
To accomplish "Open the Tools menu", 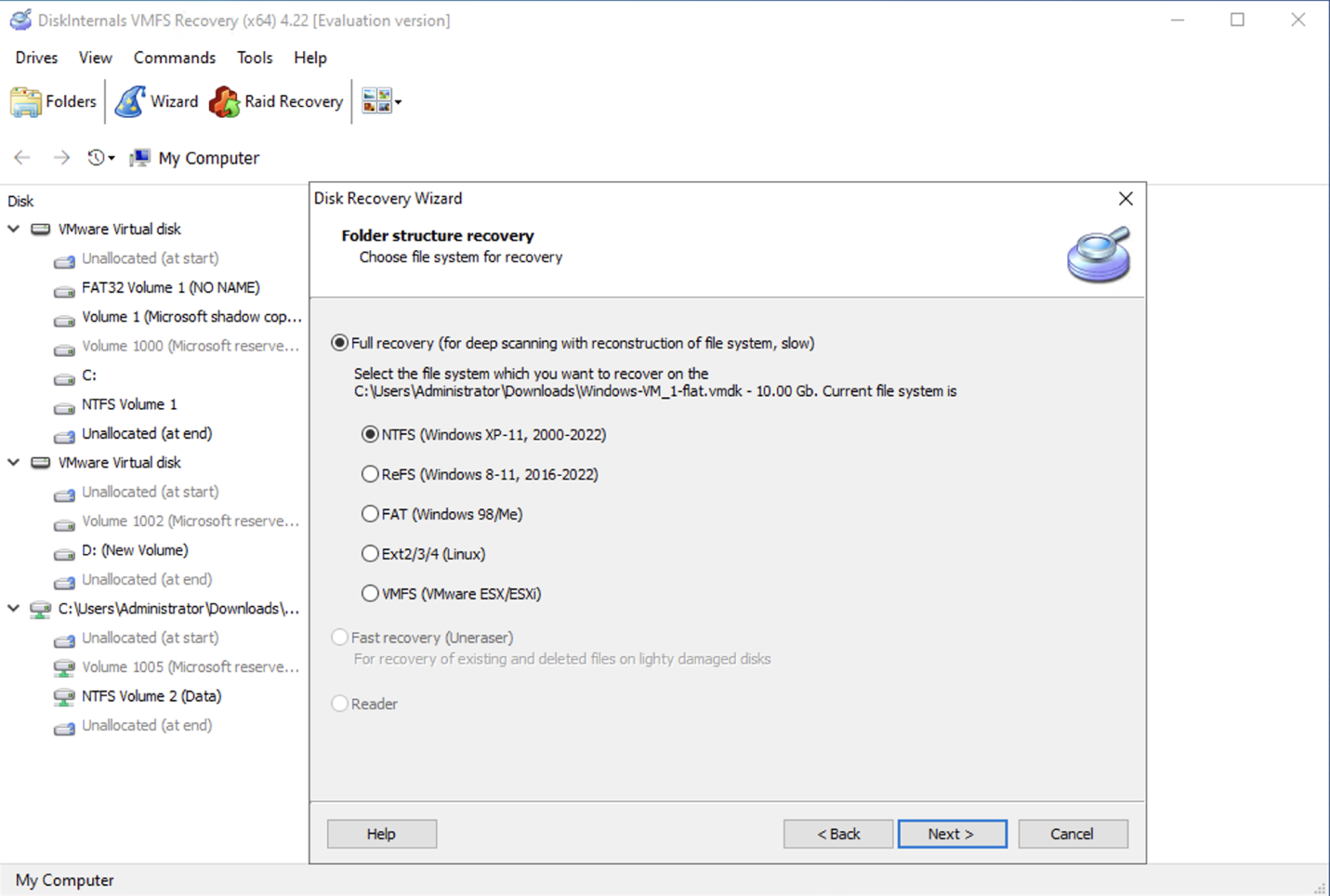I will (x=254, y=58).
